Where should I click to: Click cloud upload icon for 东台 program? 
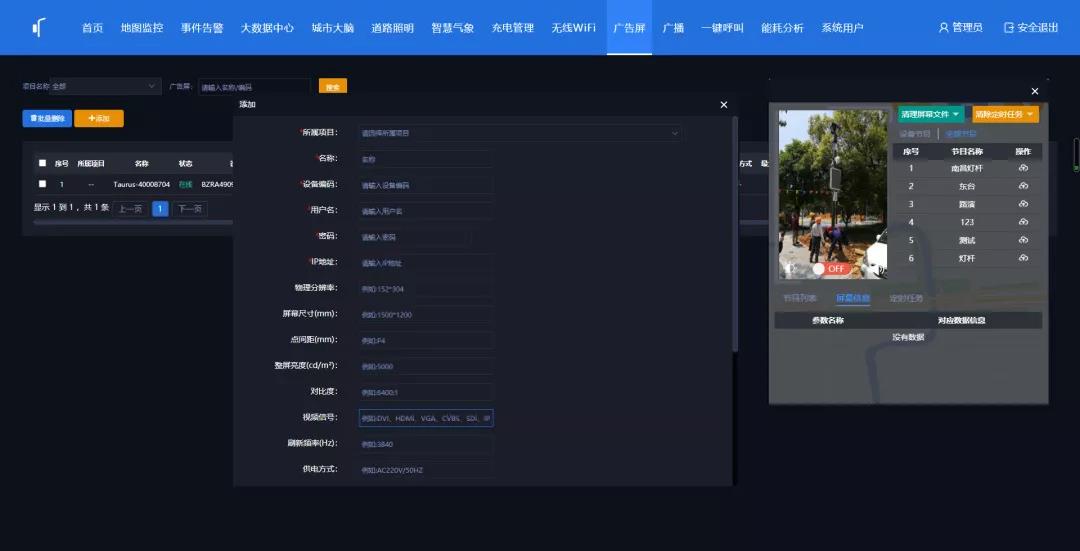[1022, 186]
